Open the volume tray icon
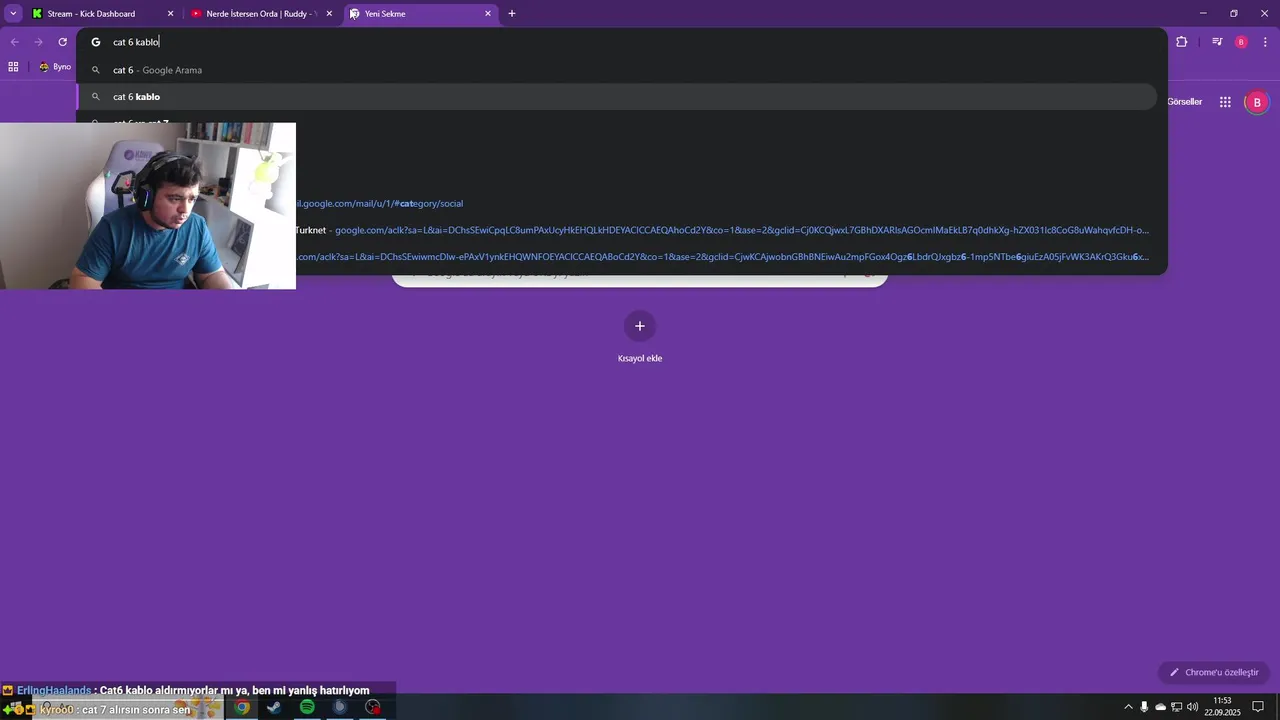The height and width of the screenshot is (720, 1280). pyautogui.click(x=1192, y=707)
